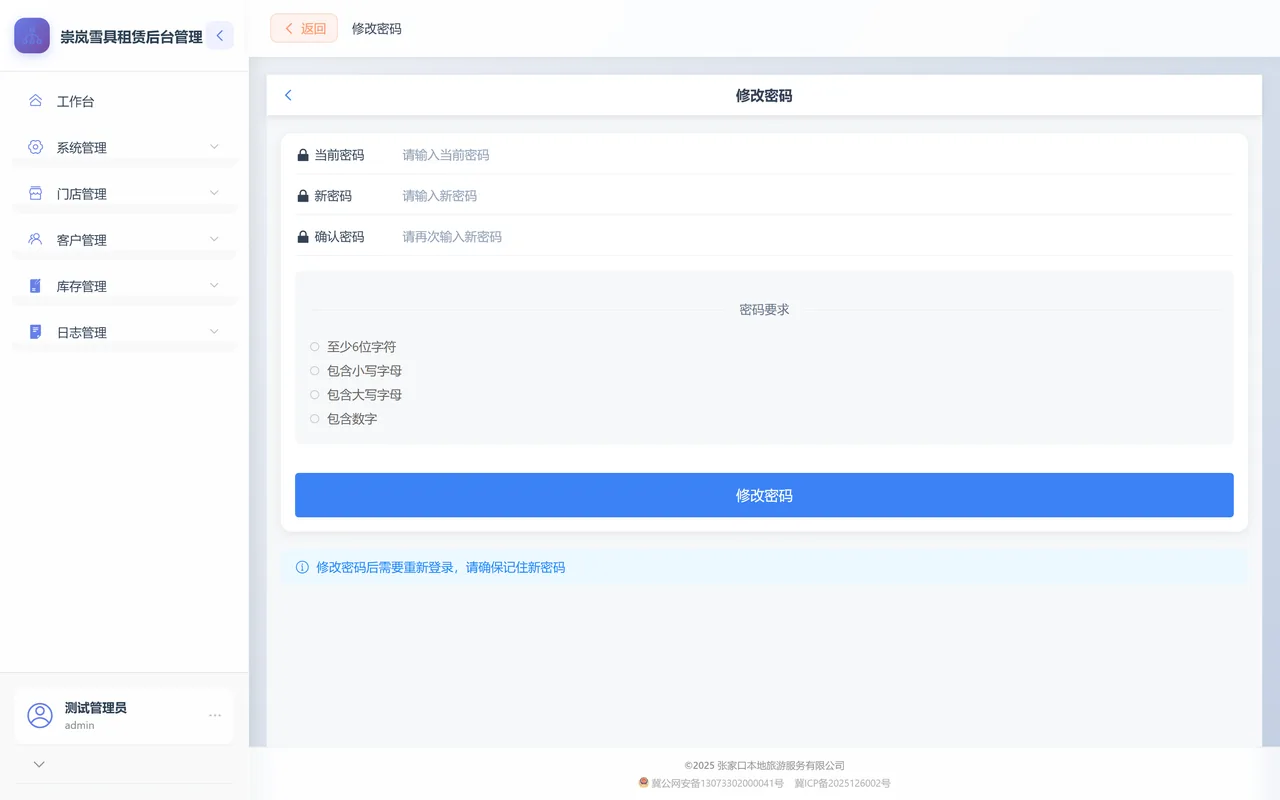This screenshot has height=800, width=1280.
Task: Expand the 库存管理 submenu arrow
Action: point(214,286)
